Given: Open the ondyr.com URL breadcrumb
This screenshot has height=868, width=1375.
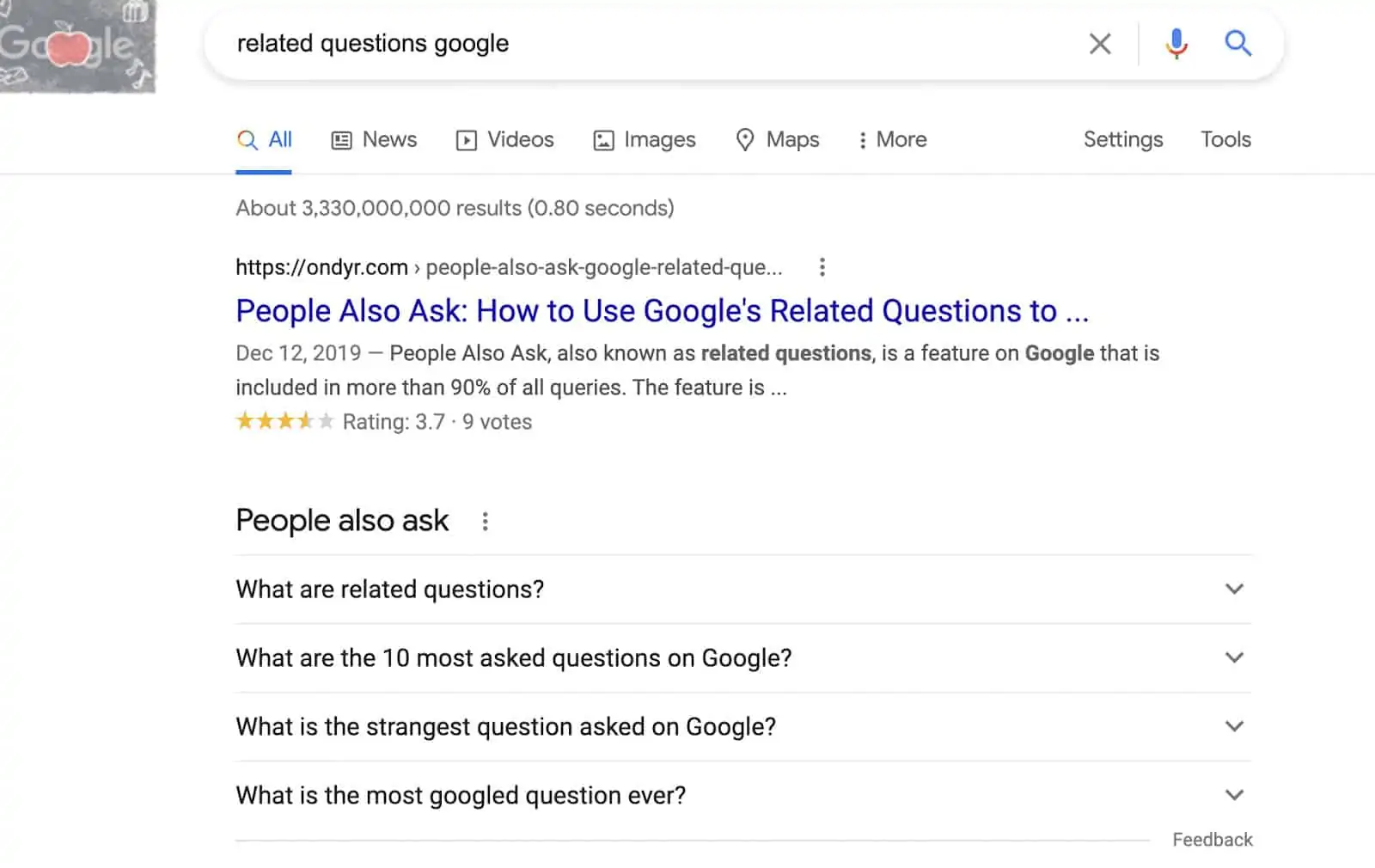Looking at the screenshot, I should [x=509, y=267].
